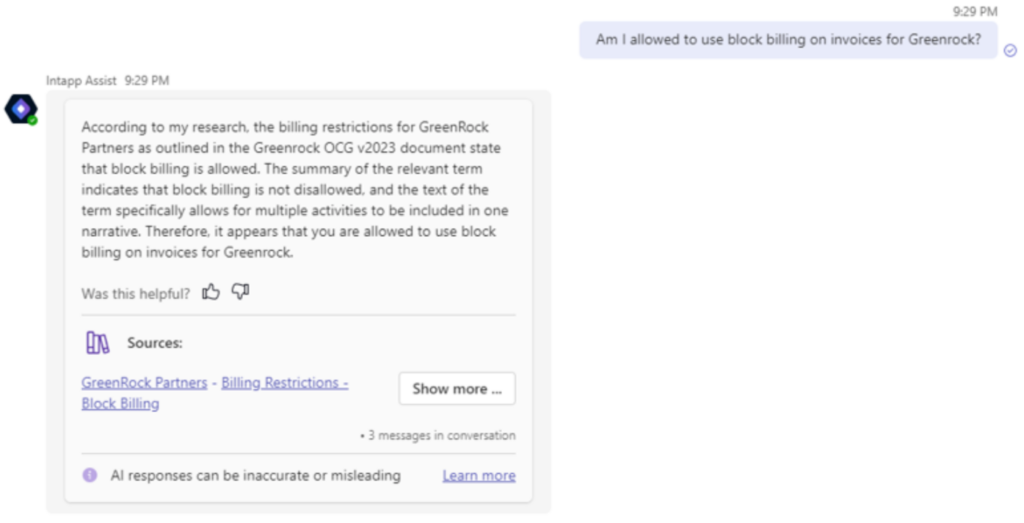Screen dimensions: 1024x523
Task: Follow the Learn more link
Action: (x=479, y=476)
